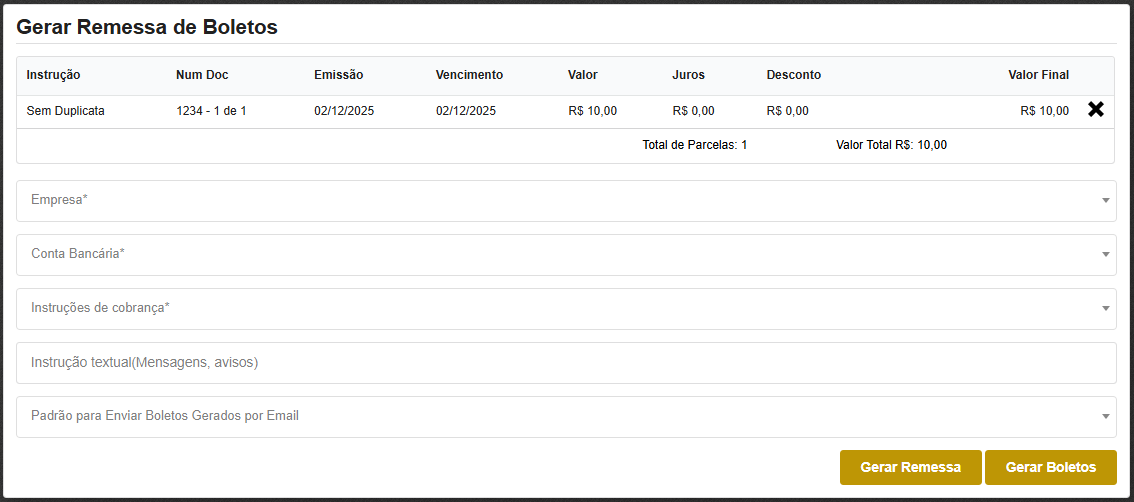Click the Gerar Boletos button
The image size is (1134, 502).
tap(1050, 467)
